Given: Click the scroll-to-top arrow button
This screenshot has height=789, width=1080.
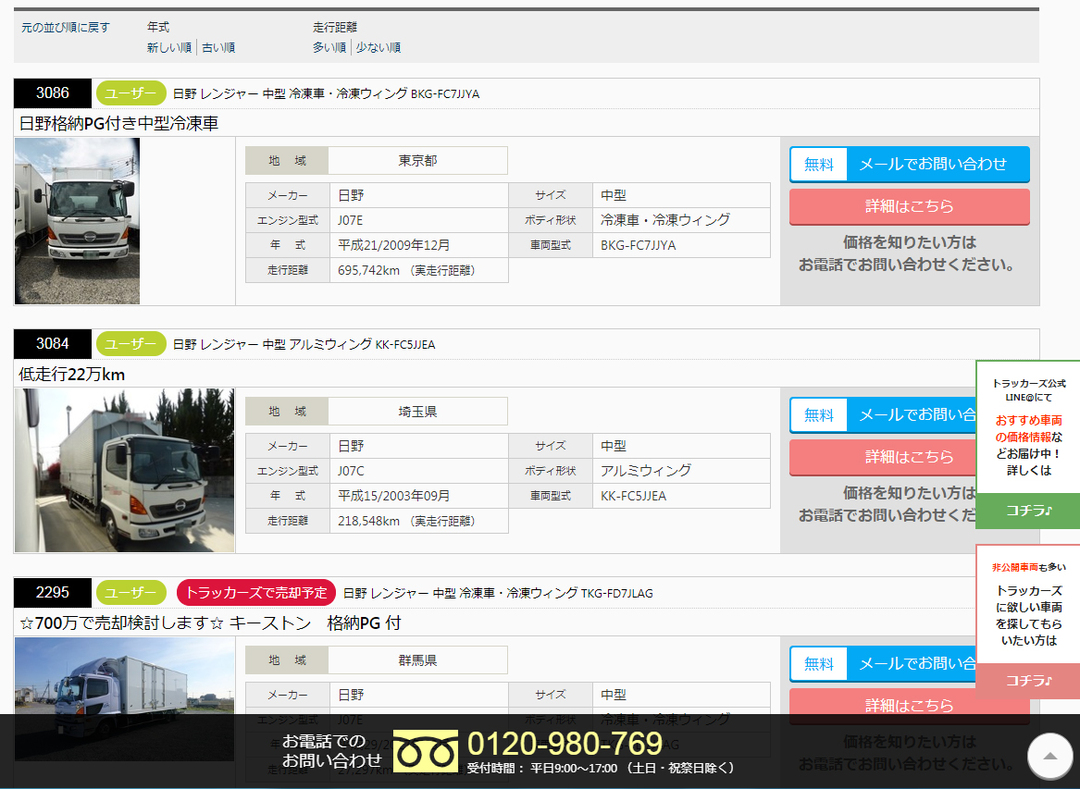Looking at the screenshot, I should (x=1050, y=756).
